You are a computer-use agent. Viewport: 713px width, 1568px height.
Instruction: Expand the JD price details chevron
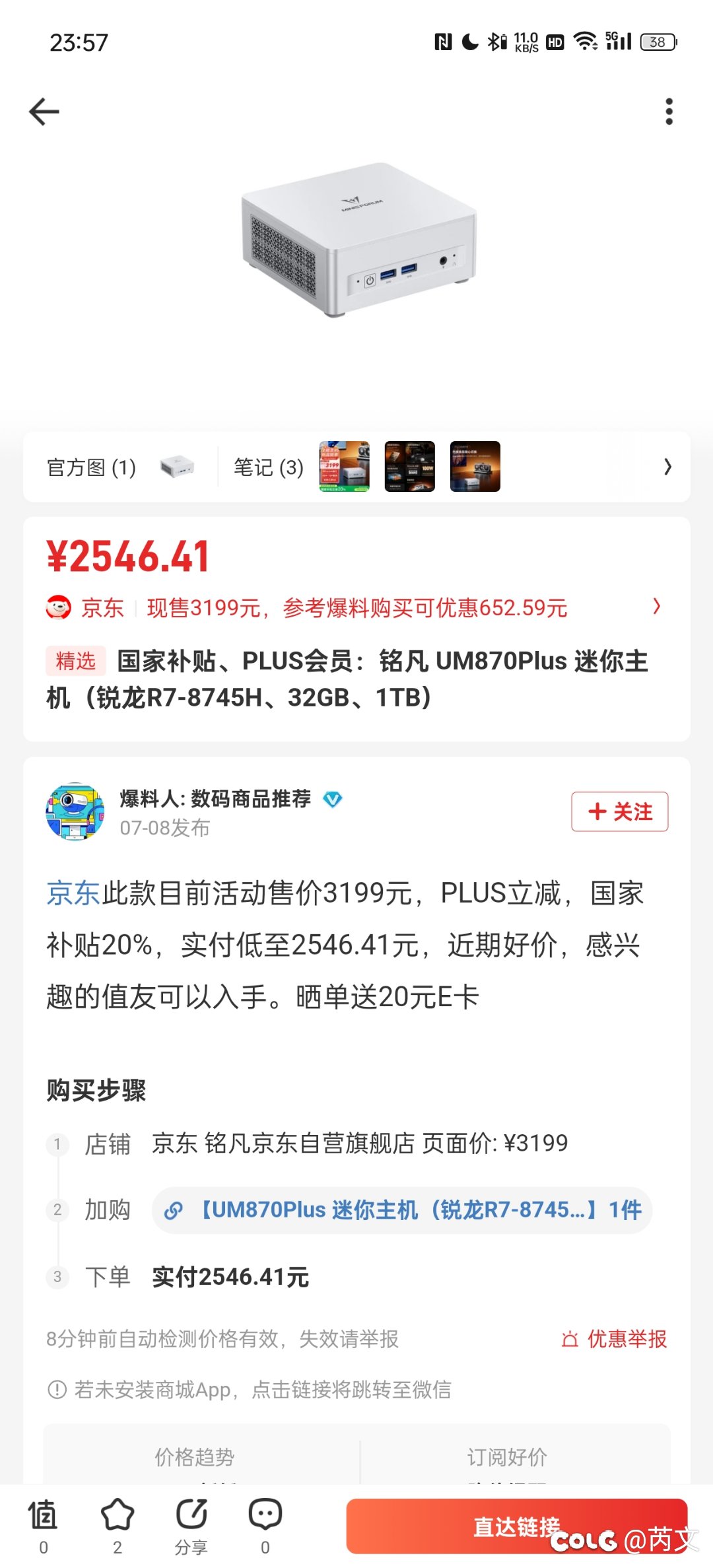(656, 606)
